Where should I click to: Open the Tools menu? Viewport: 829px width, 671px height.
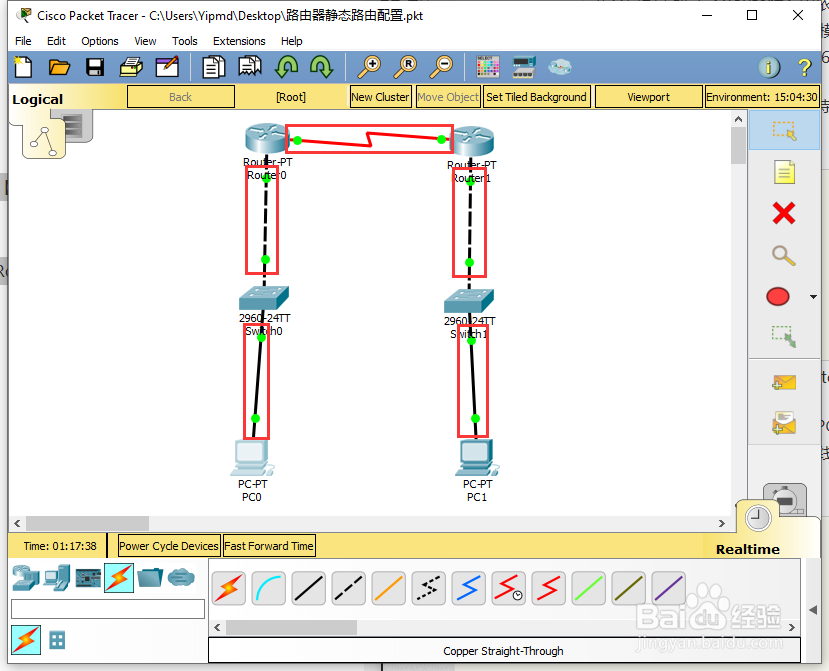tap(185, 41)
